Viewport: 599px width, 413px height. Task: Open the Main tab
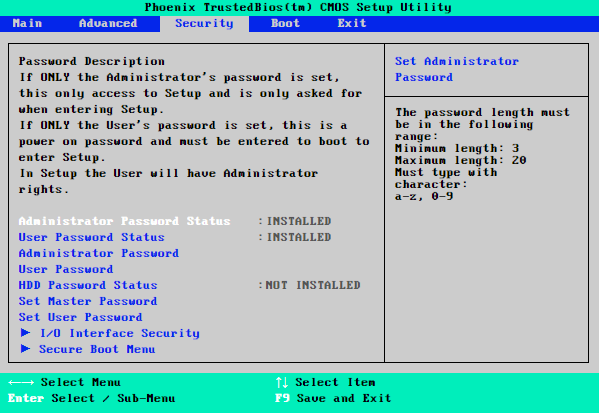[27, 23]
